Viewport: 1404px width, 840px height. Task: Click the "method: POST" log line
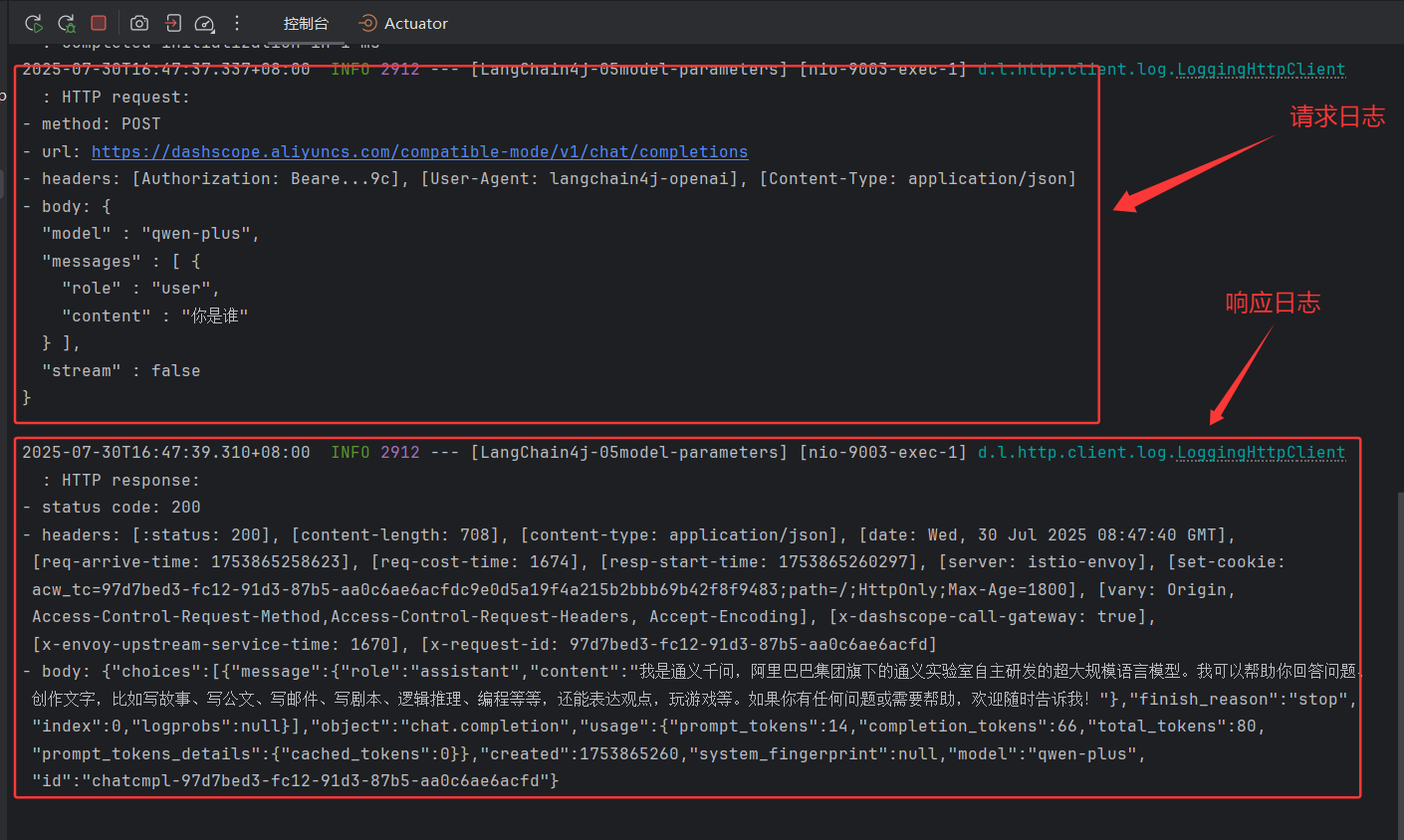pos(100,123)
